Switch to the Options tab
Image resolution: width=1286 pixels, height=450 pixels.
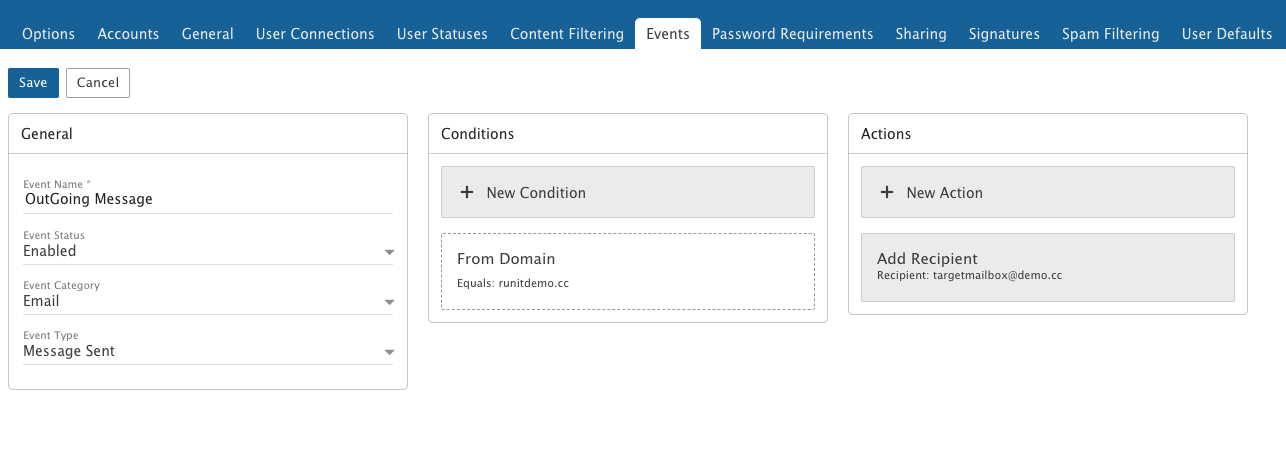pos(48,34)
